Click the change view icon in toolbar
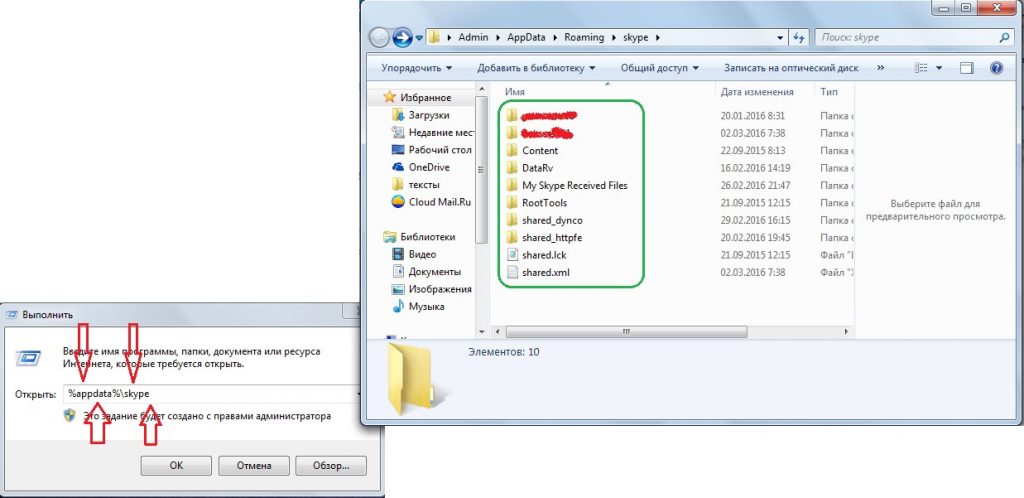The width and height of the screenshot is (1024, 498). [922, 68]
